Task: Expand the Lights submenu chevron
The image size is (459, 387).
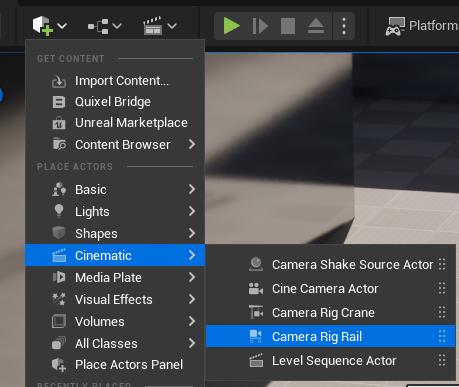Action: [x=192, y=211]
